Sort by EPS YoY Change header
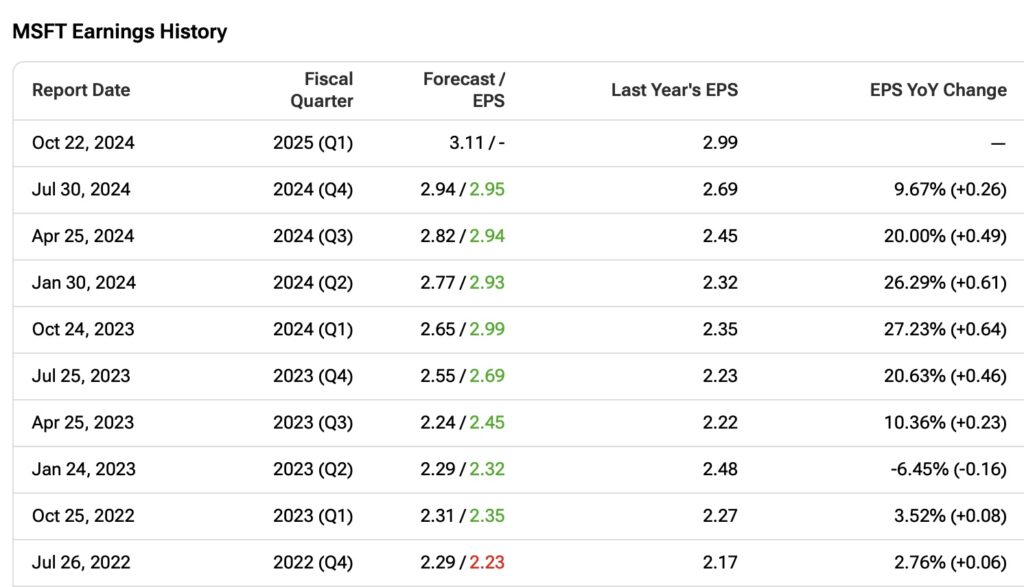This screenshot has width=1024, height=587. (x=937, y=90)
